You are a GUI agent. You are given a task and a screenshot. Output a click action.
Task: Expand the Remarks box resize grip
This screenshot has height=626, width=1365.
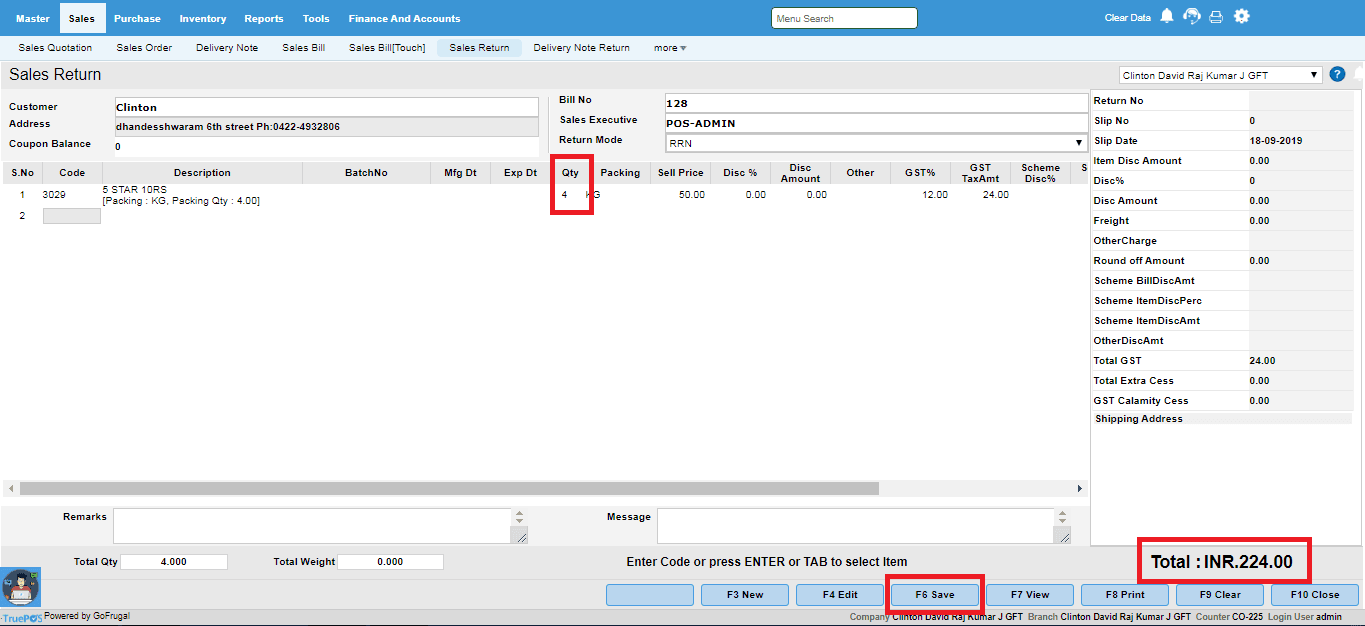[x=519, y=536]
